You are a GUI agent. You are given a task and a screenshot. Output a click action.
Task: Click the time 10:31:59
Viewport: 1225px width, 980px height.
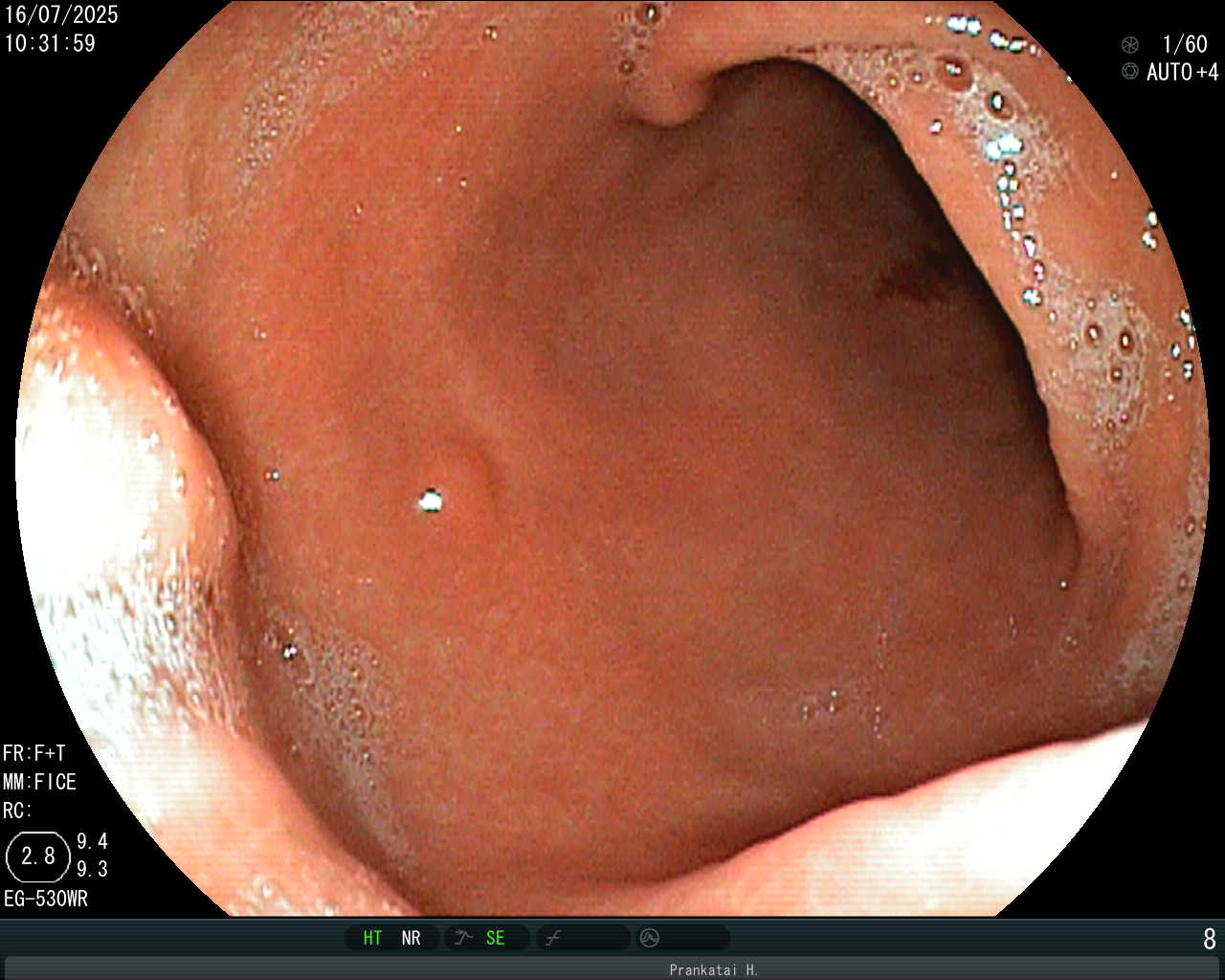50,43
